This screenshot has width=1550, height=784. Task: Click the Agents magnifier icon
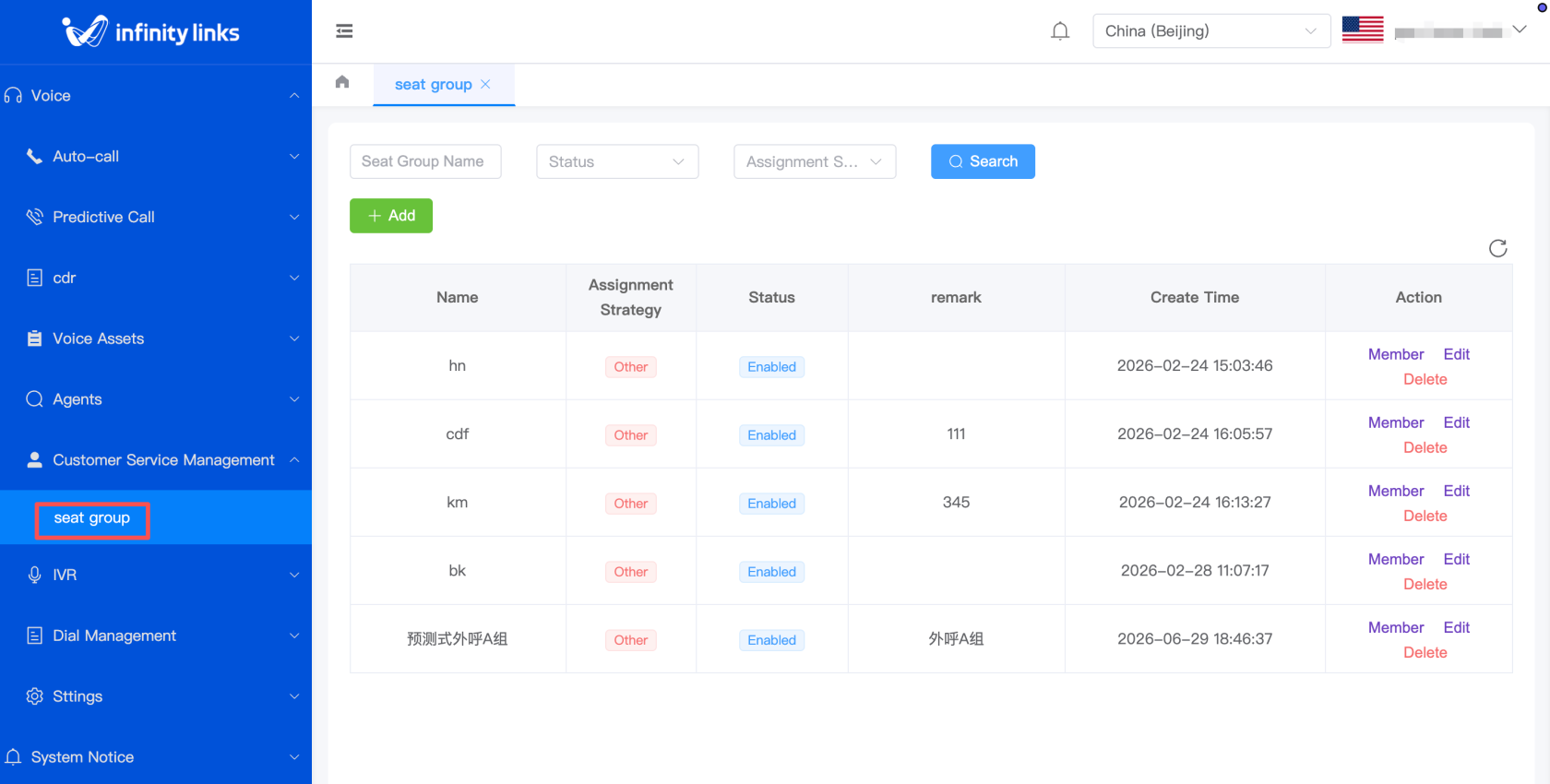click(x=34, y=399)
